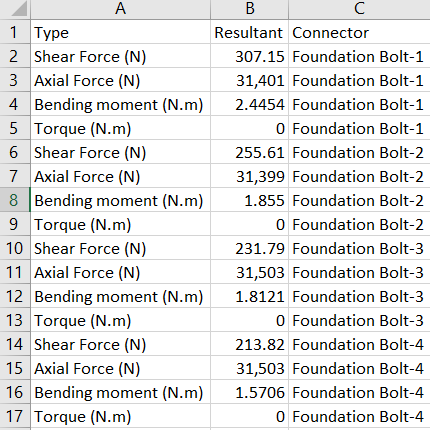
Task: Click the Type header cell
Action: point(120,32)
